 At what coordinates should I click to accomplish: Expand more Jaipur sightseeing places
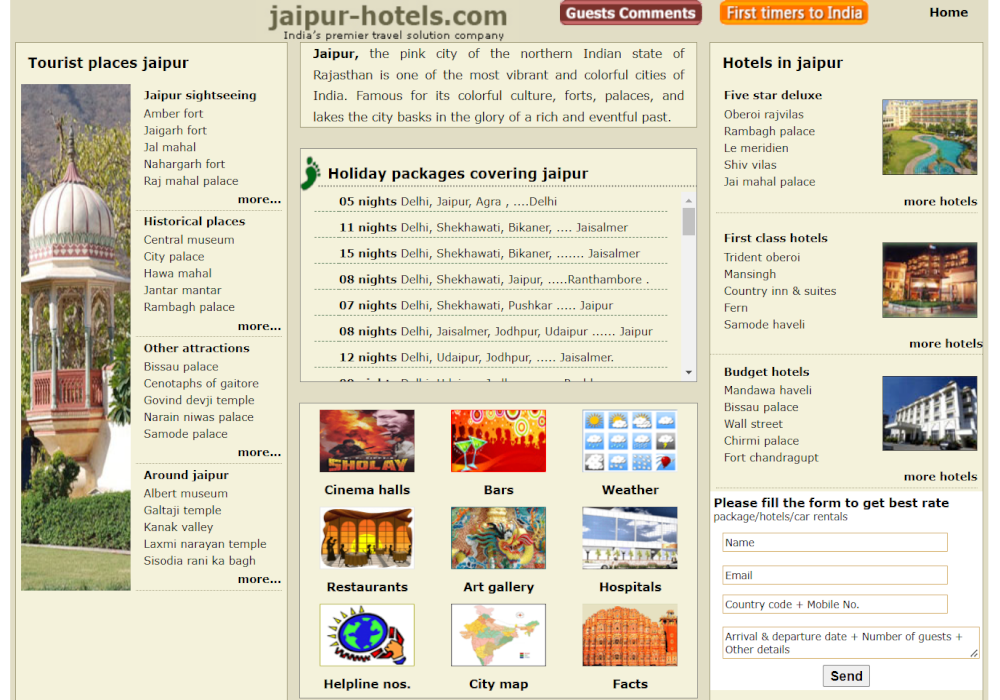259,199
